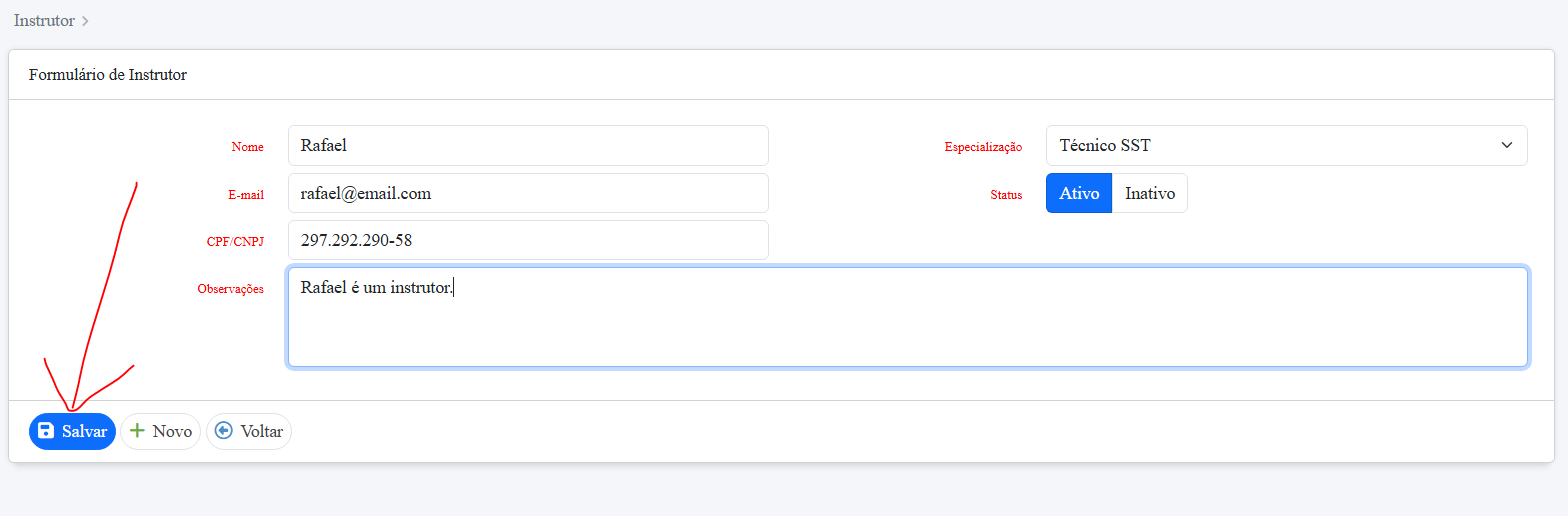Viewport: 1568px width, 516px height.
Task: Click the Especialização dropdown arrow
Action: [x=1507, y=145]
